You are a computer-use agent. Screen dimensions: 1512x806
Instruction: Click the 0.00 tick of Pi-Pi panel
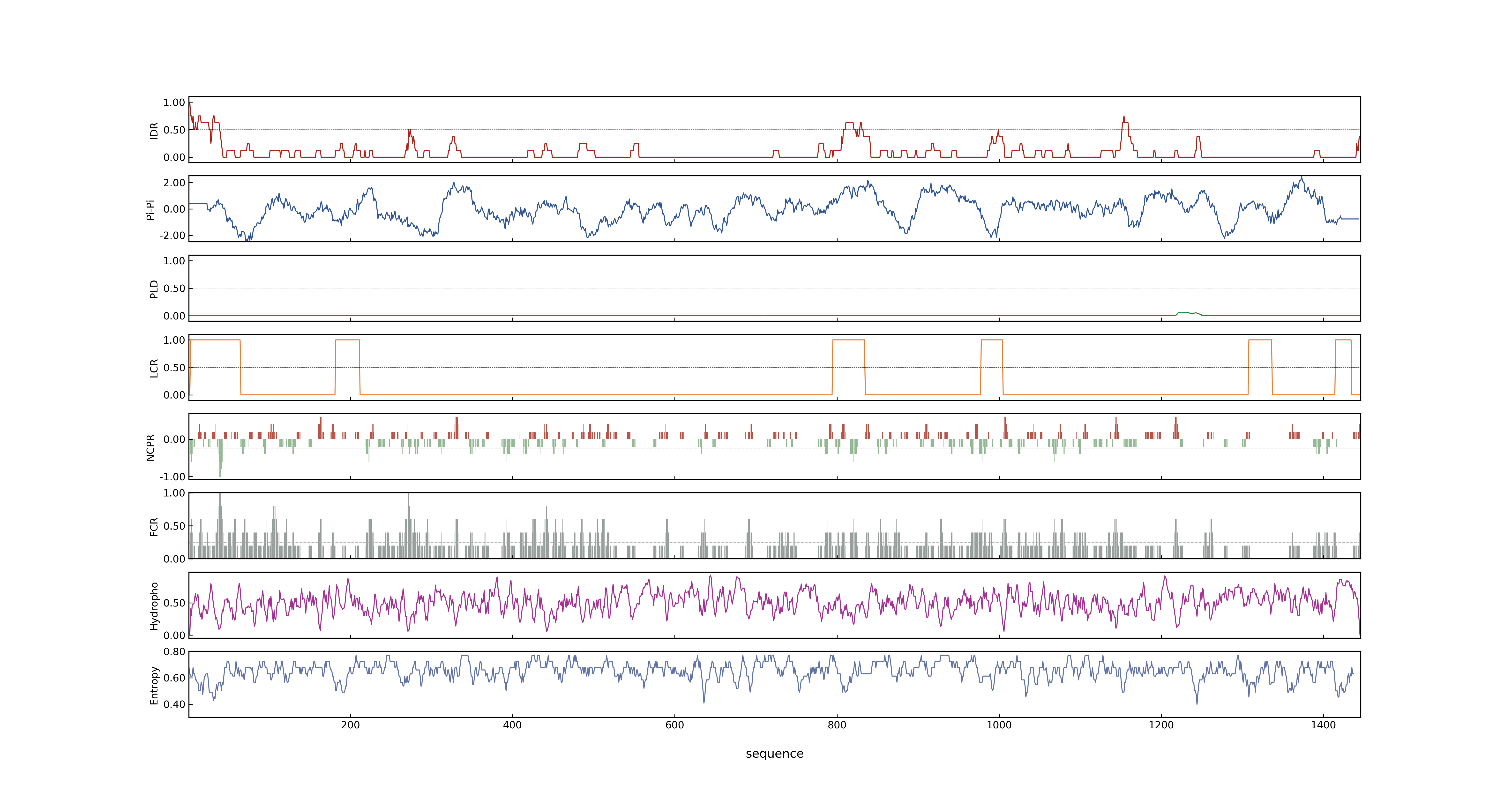[174, 209]
